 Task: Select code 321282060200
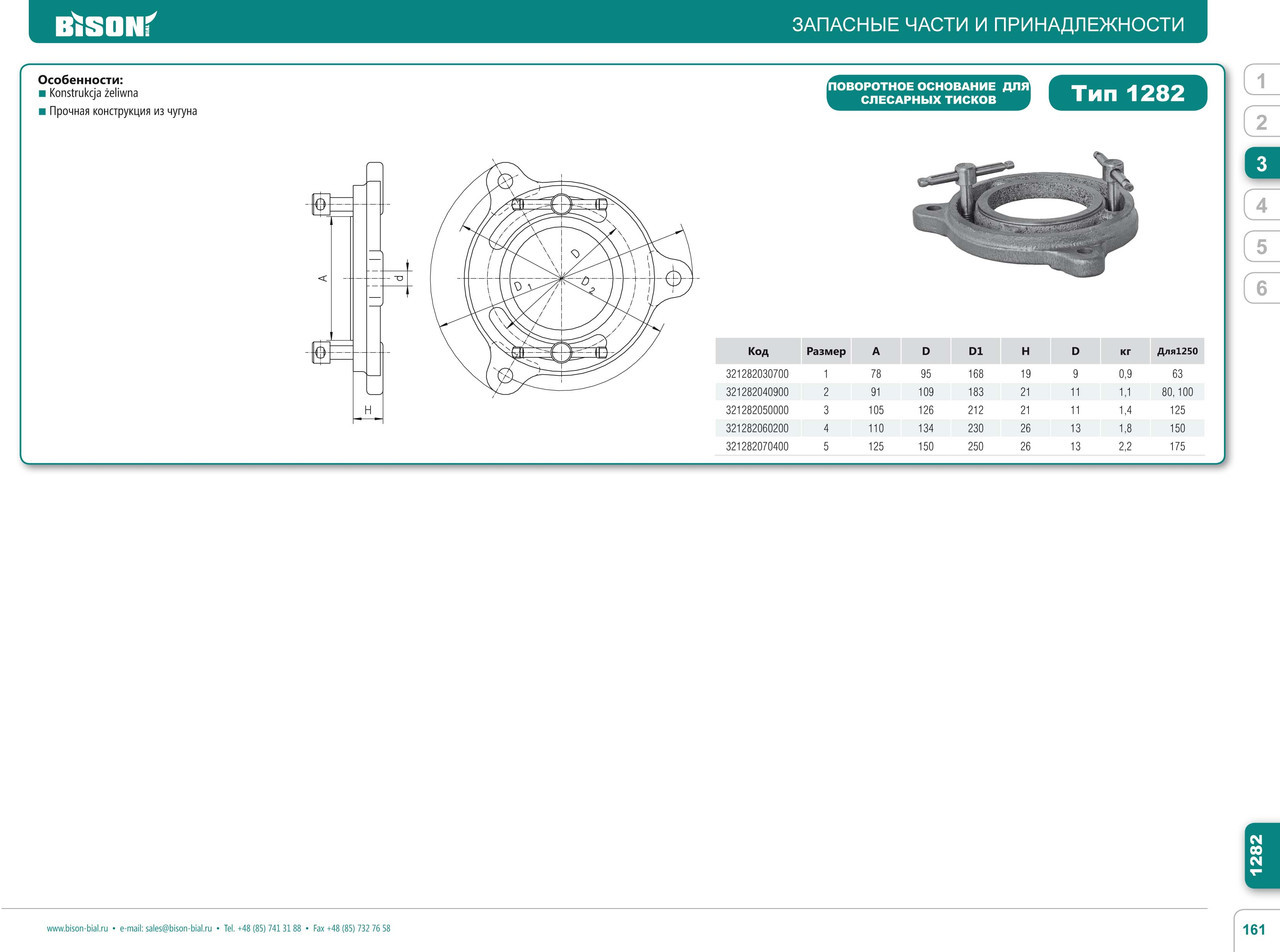[757, 428]
